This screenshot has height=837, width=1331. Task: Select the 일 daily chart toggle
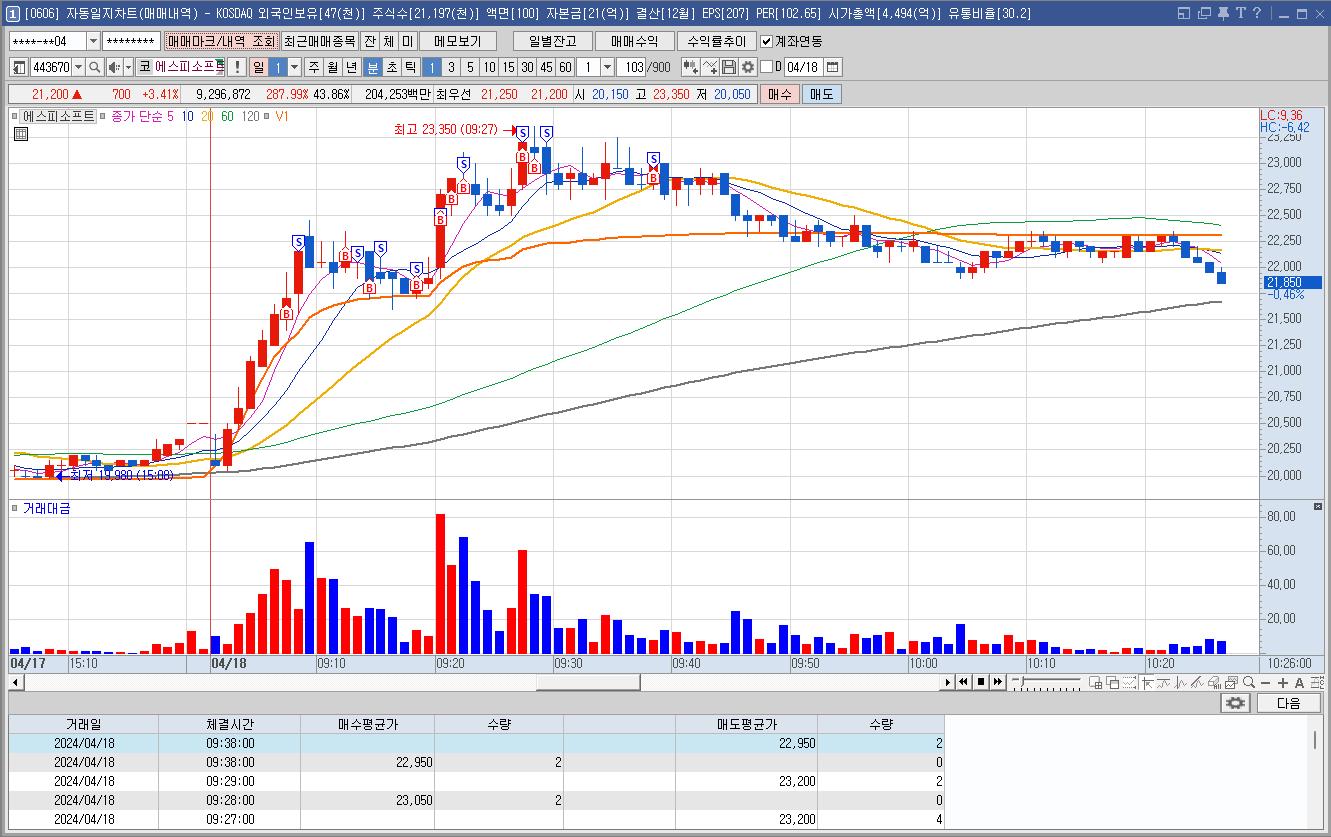(x=258, y=67)
